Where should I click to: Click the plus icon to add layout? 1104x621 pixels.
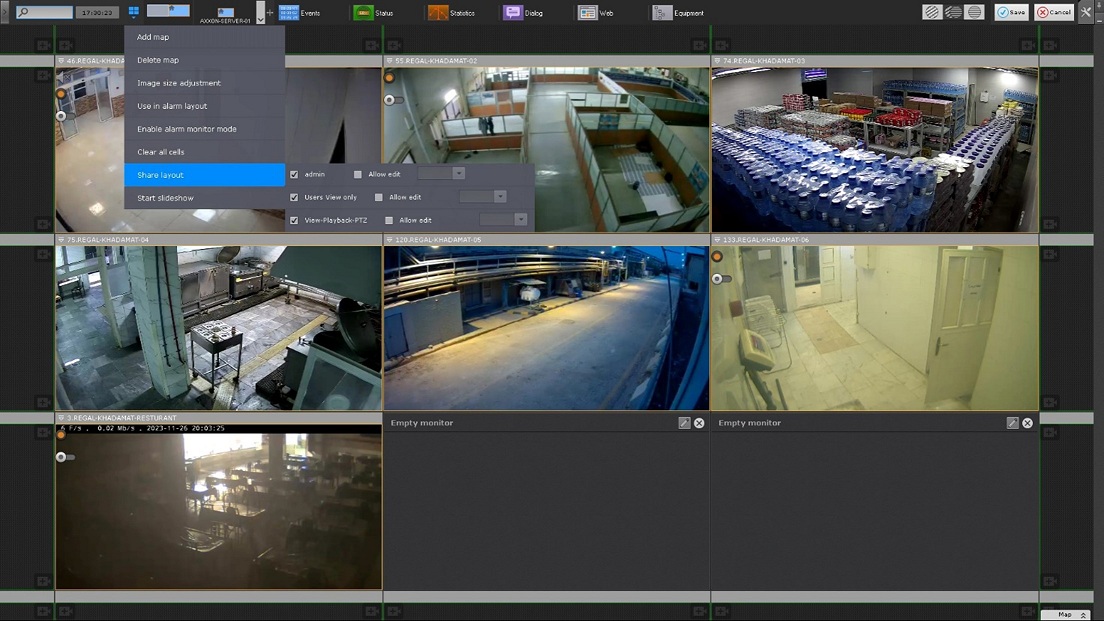pyautogui.click(x=270, y=13)
